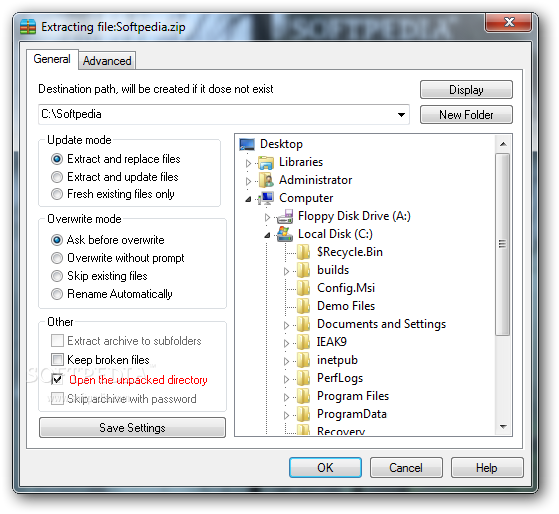
Task: Select the $Recycle.Bin folder name
Action: [350, 252]
